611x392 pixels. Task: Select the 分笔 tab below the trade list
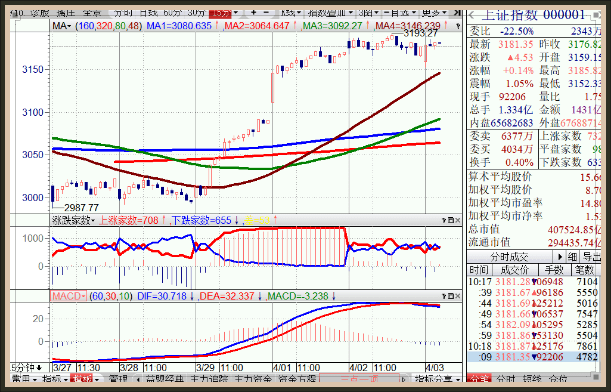[x=479, y=379]
